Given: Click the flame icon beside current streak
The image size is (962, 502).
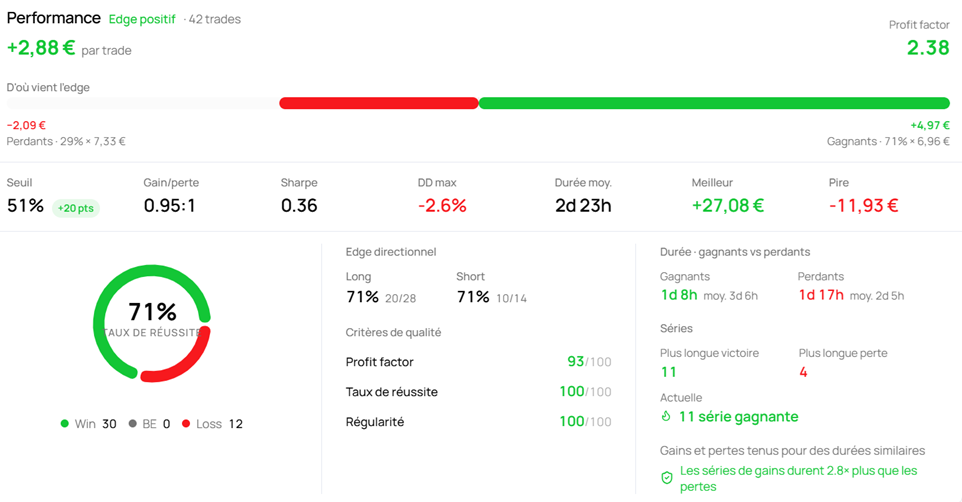Looking at the screenshot, I should click(666, 417).
